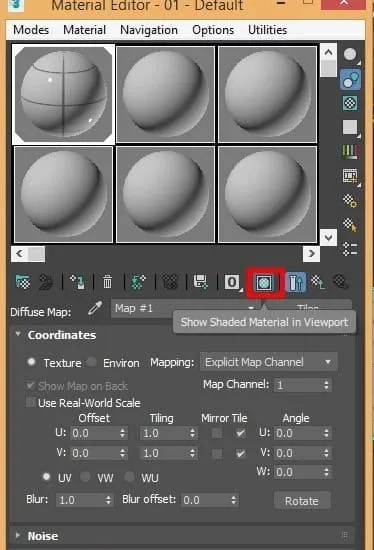Click the V Tiling spinner arrows

pyautogui.click(x=192, y=454)
